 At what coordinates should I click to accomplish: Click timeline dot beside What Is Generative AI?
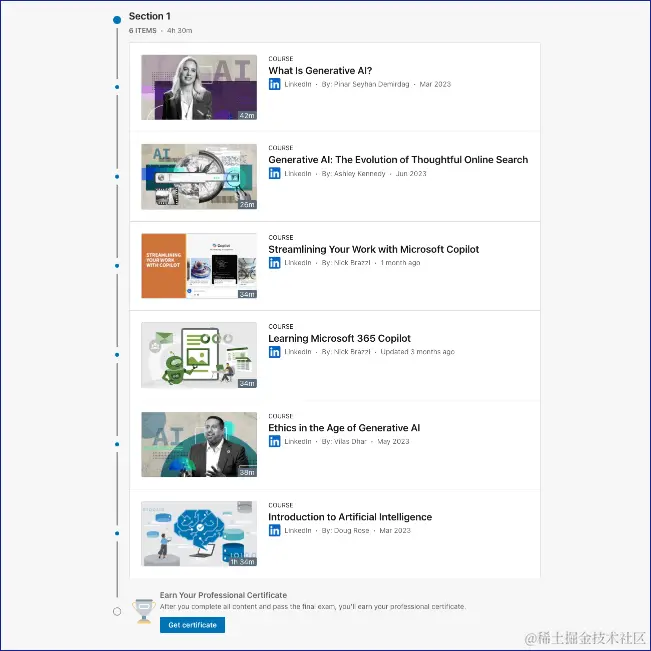[117, 87]
